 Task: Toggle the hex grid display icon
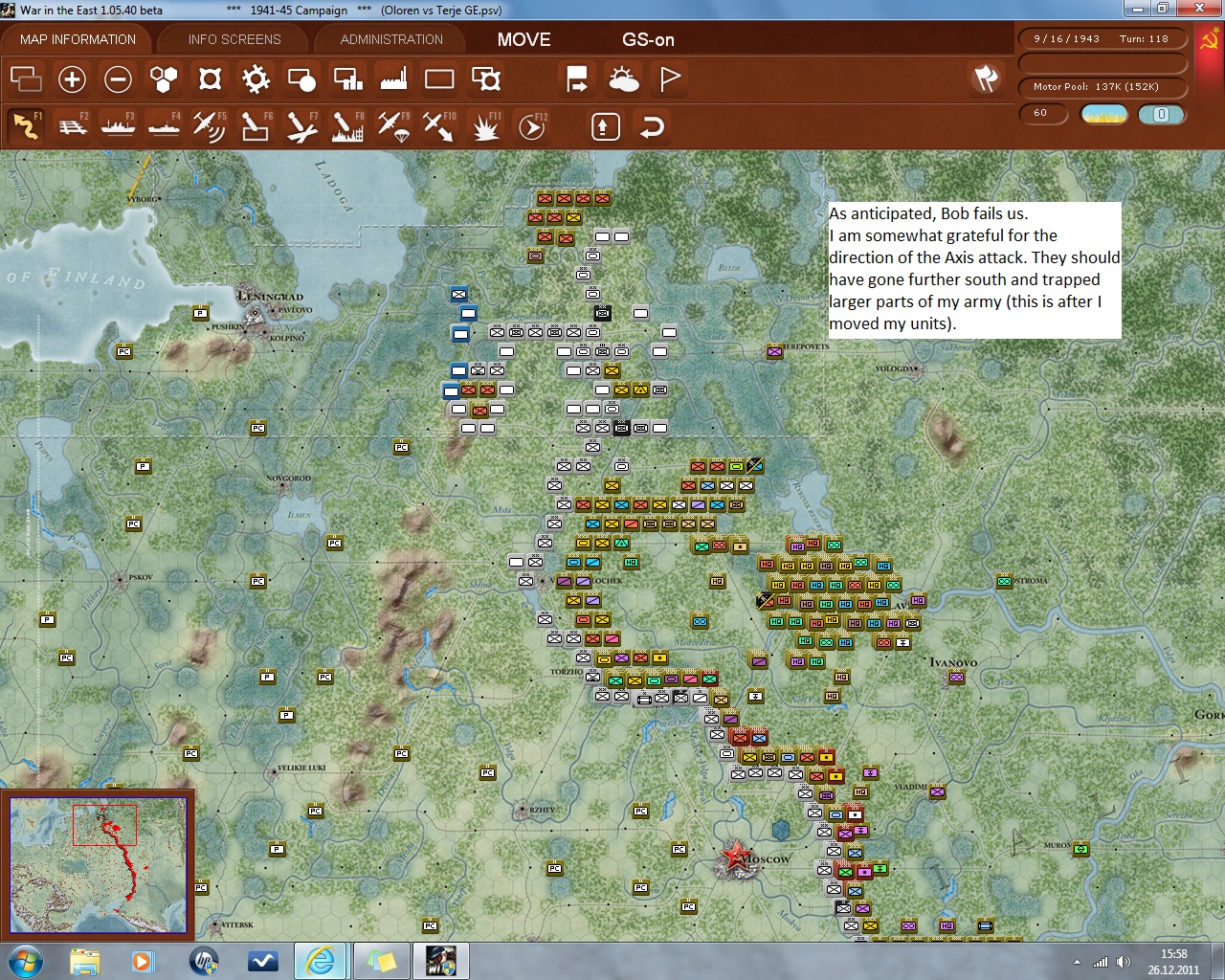[x=164, y=78]
